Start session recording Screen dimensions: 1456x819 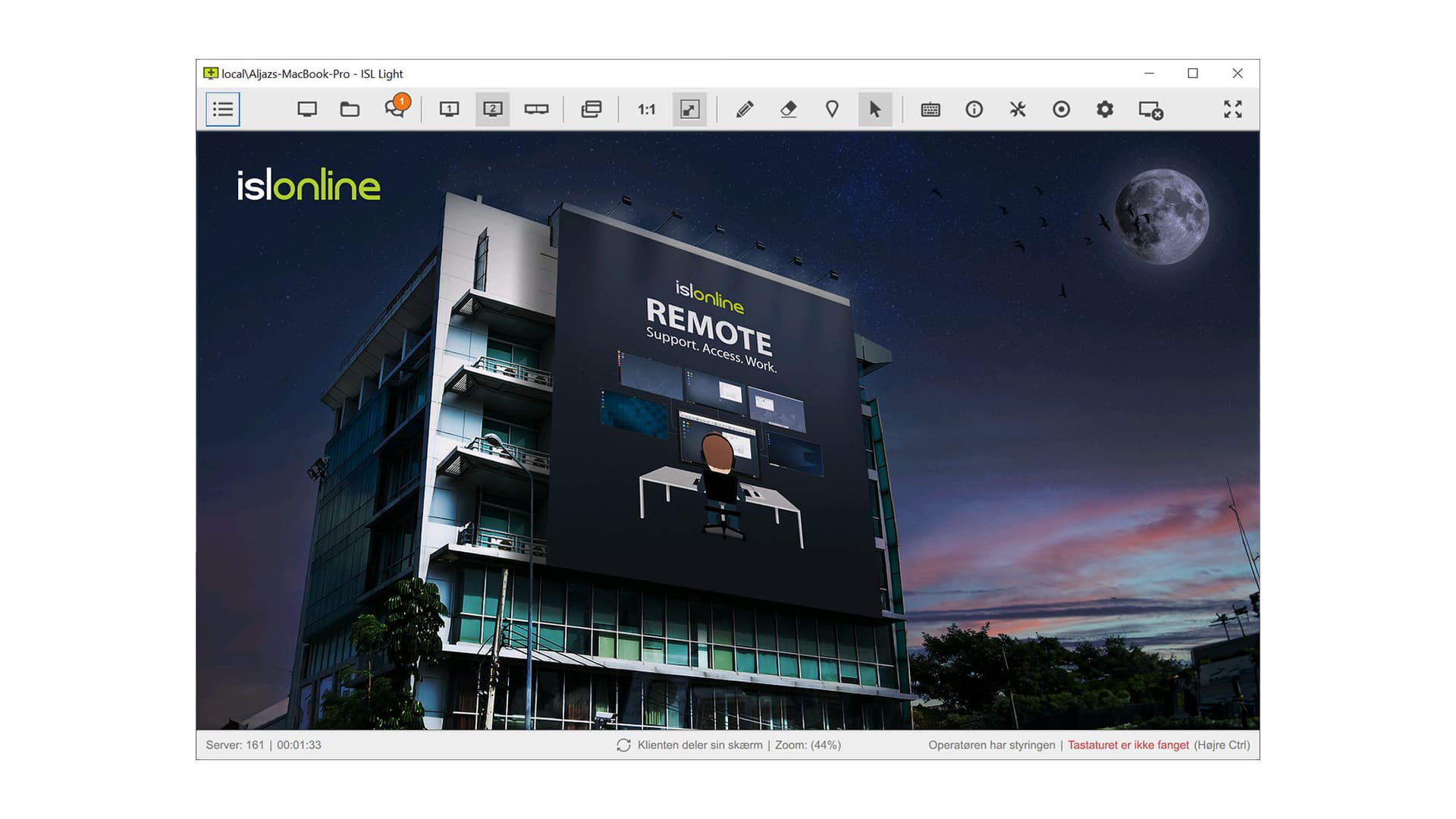click(x=1062, y=109)
